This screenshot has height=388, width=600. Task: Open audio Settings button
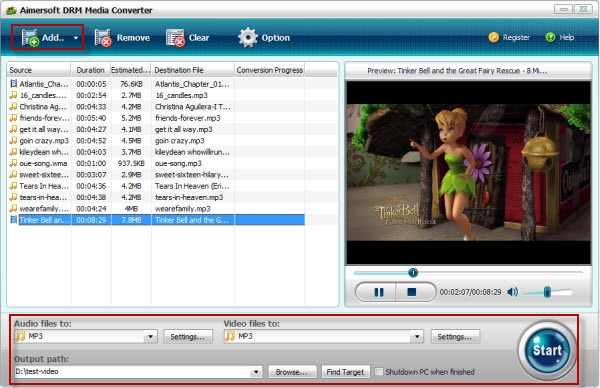pos(188,337)
